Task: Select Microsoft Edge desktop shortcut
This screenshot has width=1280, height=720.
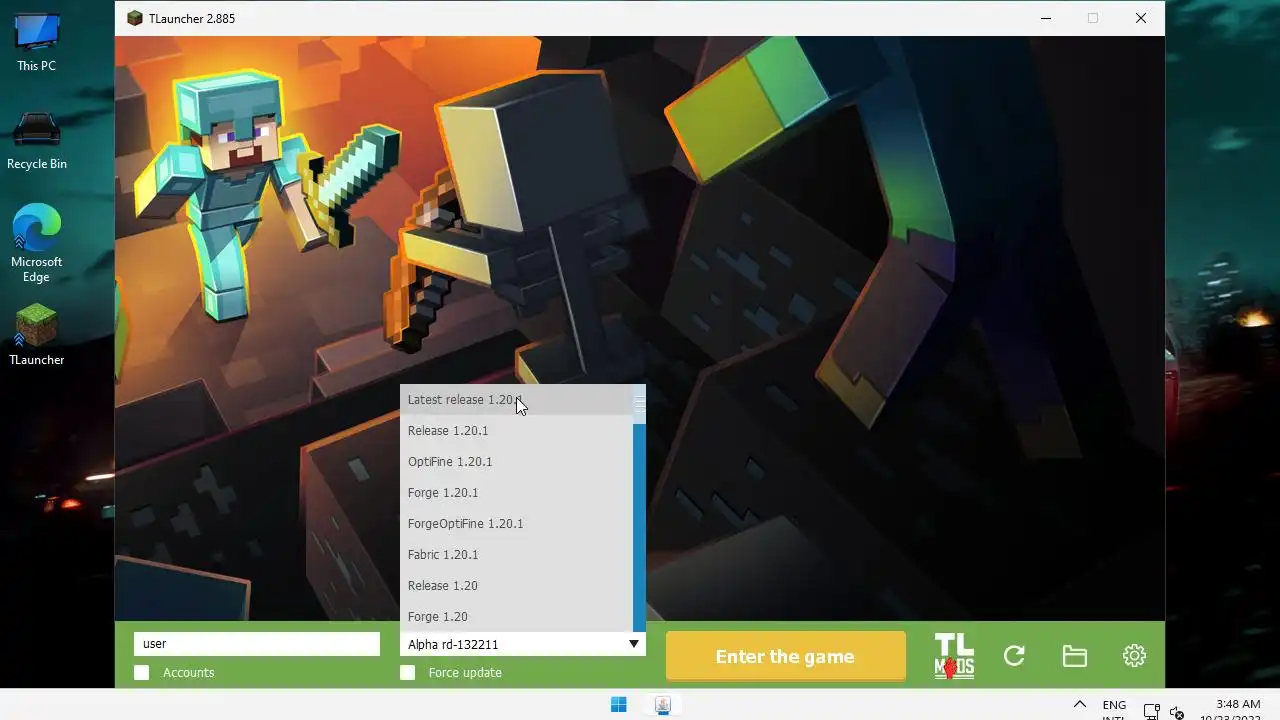Action: (x=37, y=244)
